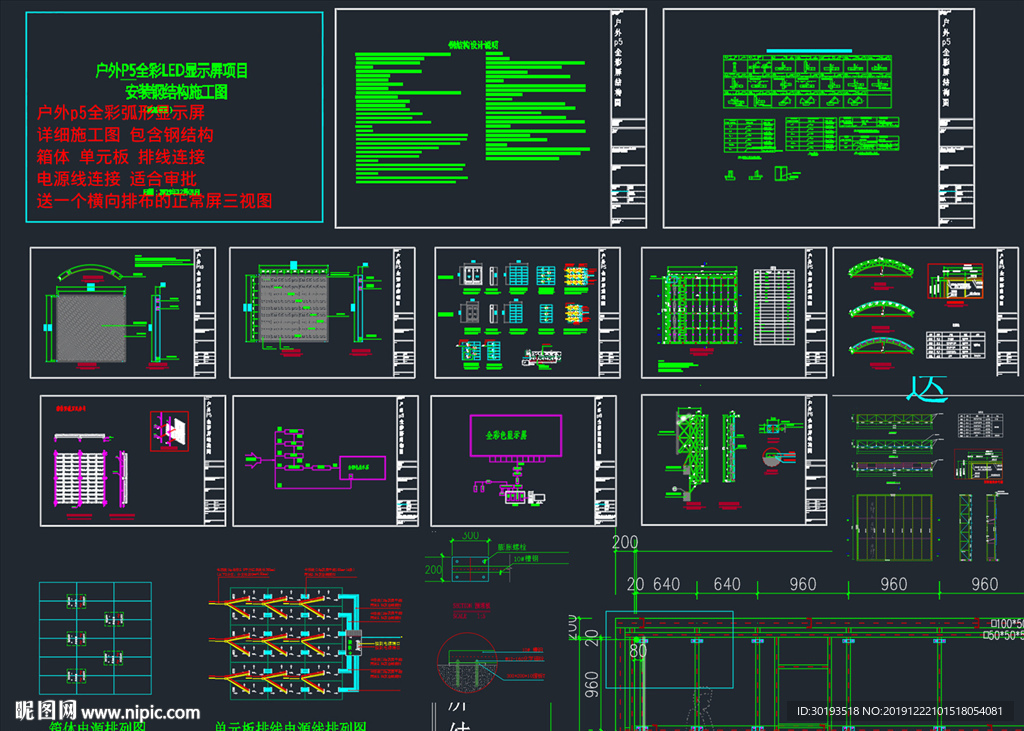The width and height of the screenshot is (1024, 731).
Task: Click the cyan callout rectangle on the steel frame corner
Action: (669, 650)
